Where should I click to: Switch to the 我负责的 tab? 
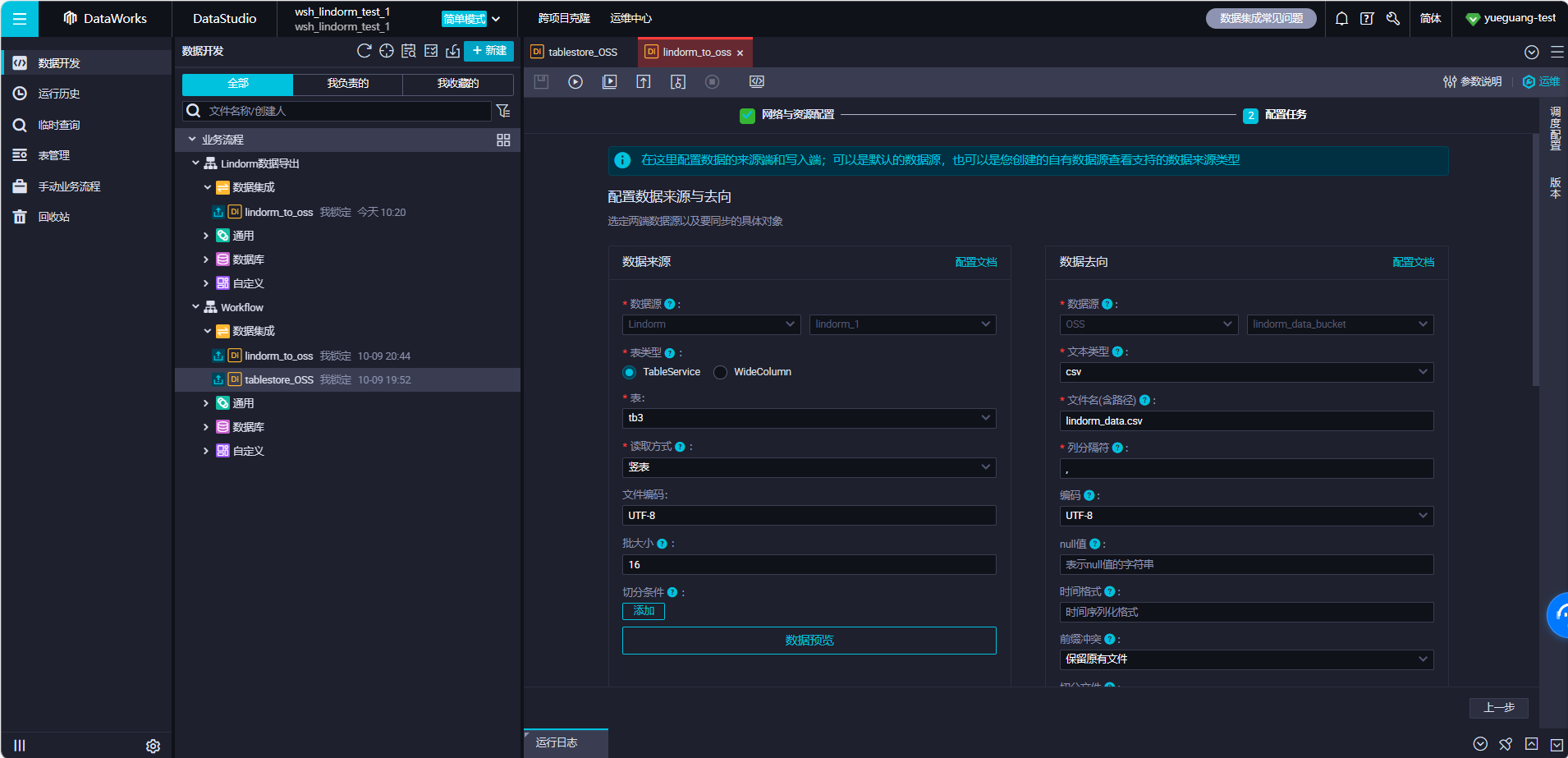click(x=348, y=84)
